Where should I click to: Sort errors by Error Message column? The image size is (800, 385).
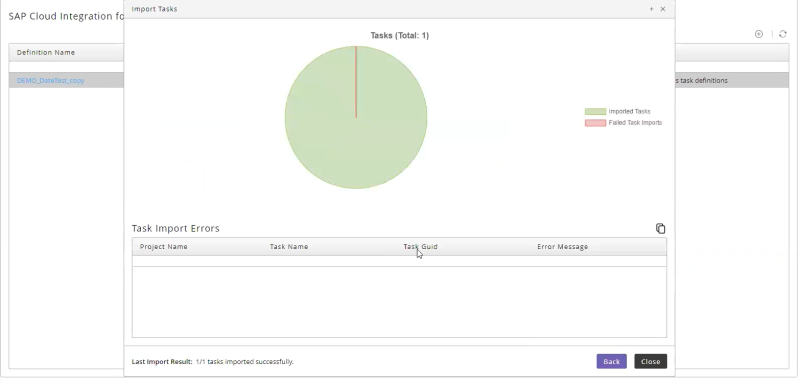click(x=562, y=247)
